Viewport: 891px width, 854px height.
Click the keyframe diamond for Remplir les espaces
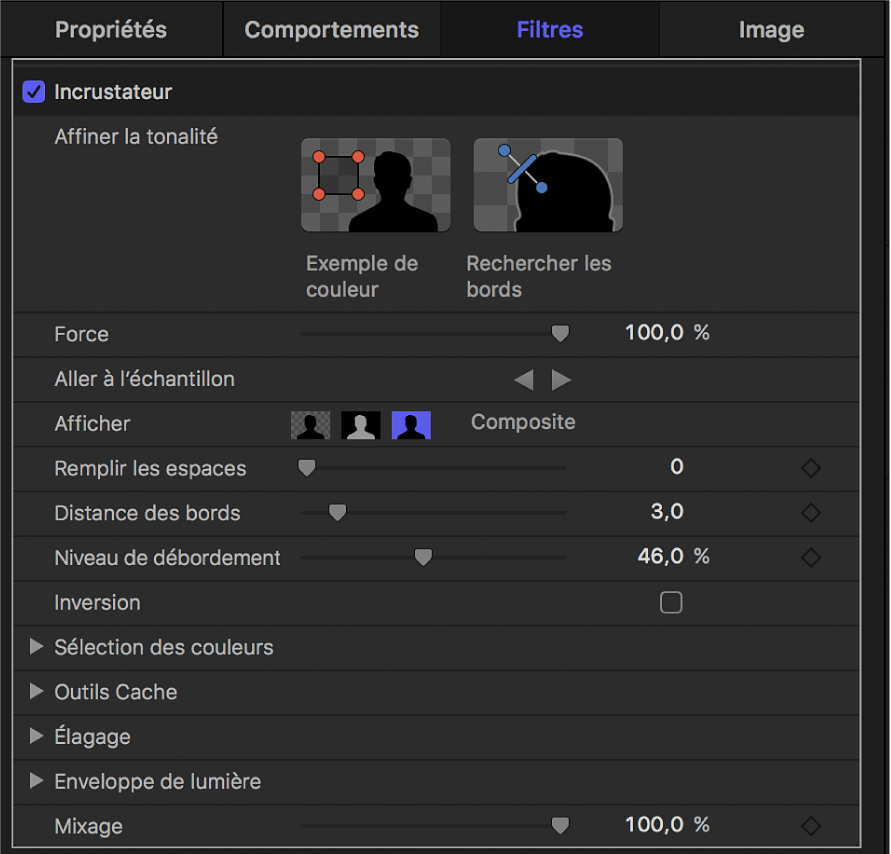coord(810,468)
